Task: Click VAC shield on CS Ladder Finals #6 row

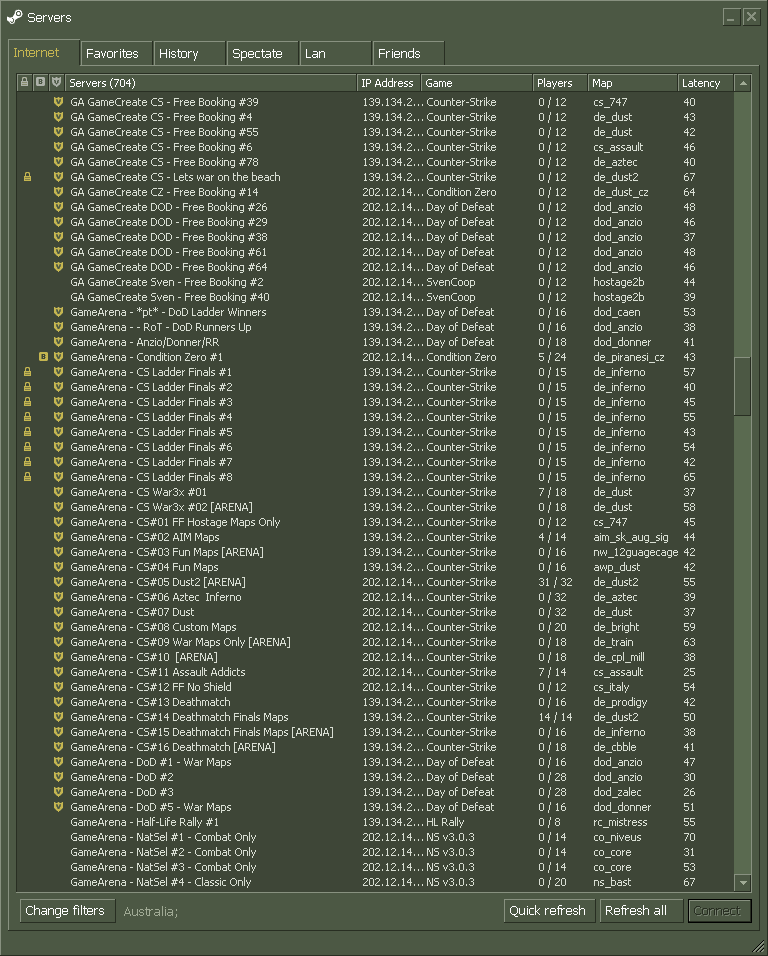Action: (x=59, y=447)
